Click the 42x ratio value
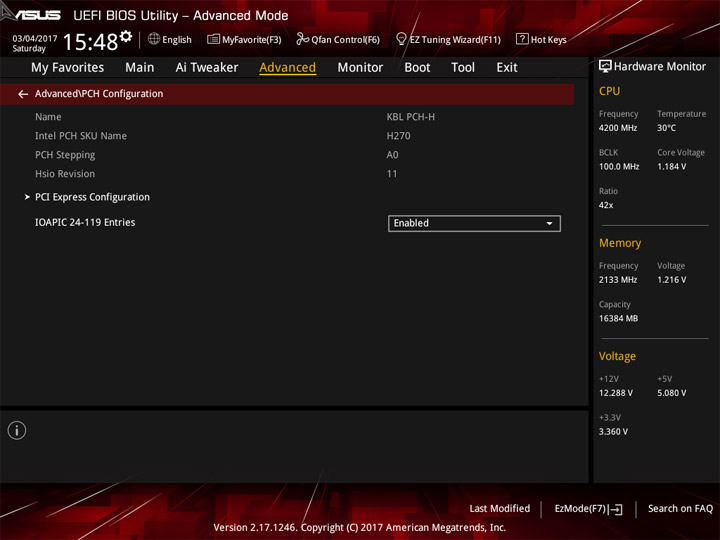This screenshot has width=720, height=540. click(x=606, y=205)
